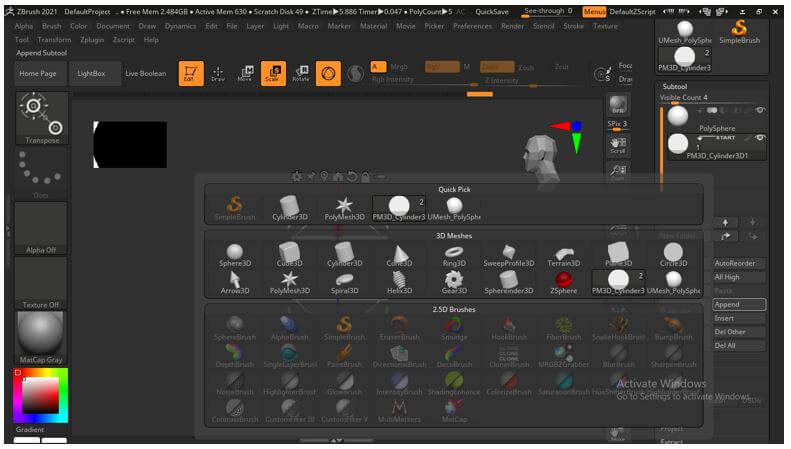Open the DefaultZScript dropdown
This screenshot has height=449, width=791.
point(633,12)
